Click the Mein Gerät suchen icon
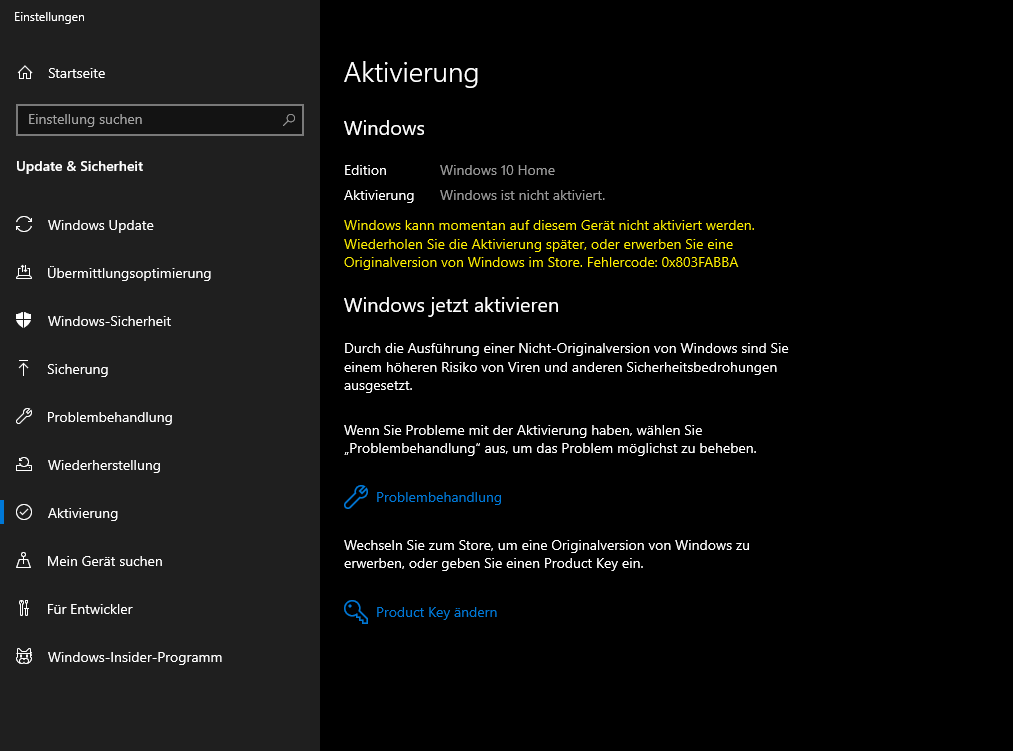 tap(24, 560)
